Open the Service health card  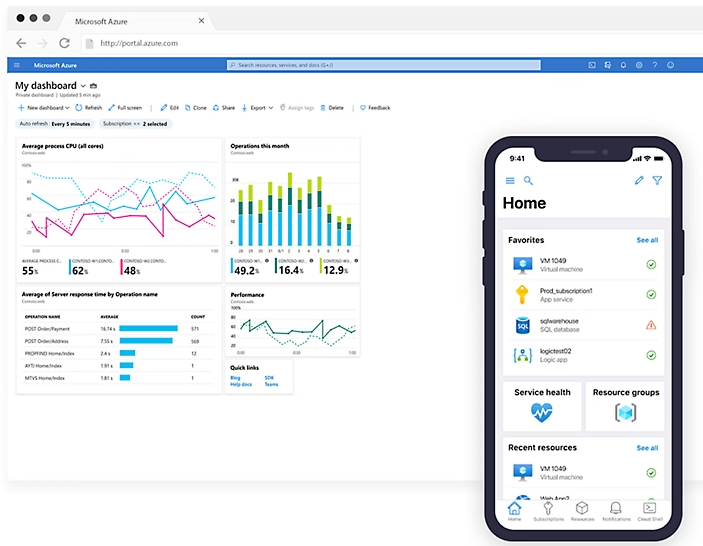(542, 406)
